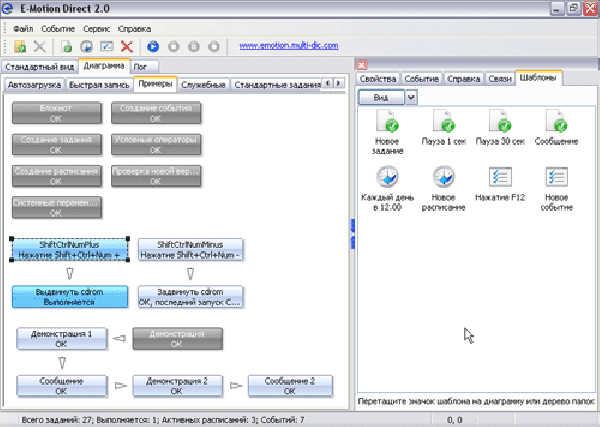Click the 'Вид' view button
The image size is (600, 427).
coord(382,97)
